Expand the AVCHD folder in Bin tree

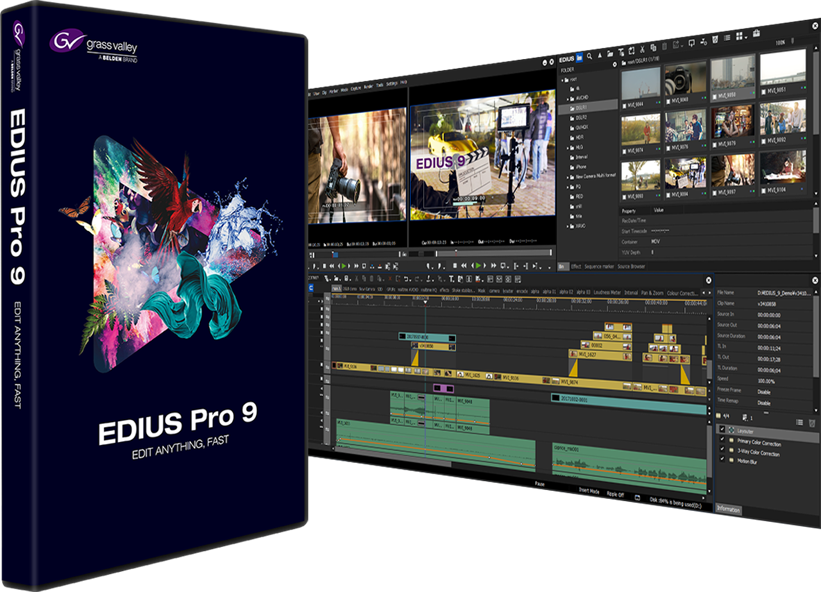click(x=568, y=98)
